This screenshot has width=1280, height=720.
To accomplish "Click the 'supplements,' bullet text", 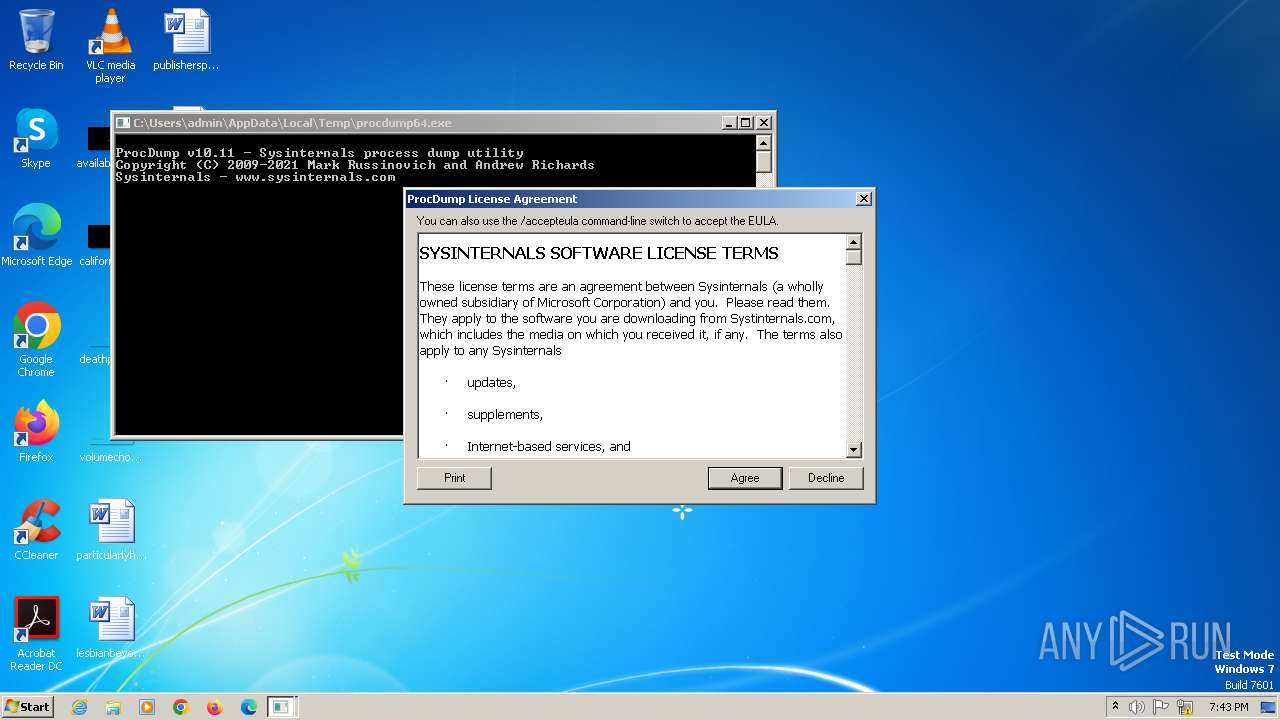I will (505, 415).
